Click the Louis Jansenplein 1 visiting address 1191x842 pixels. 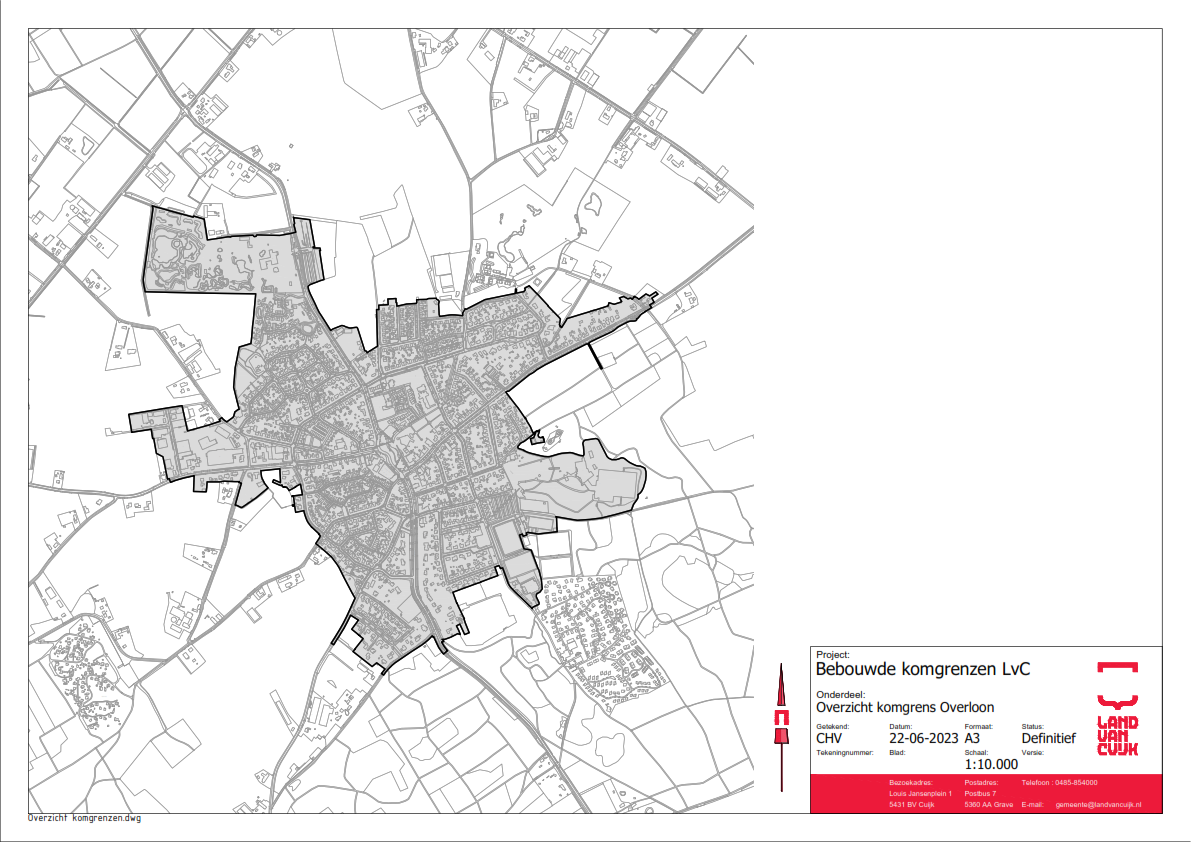coord(920,793)
